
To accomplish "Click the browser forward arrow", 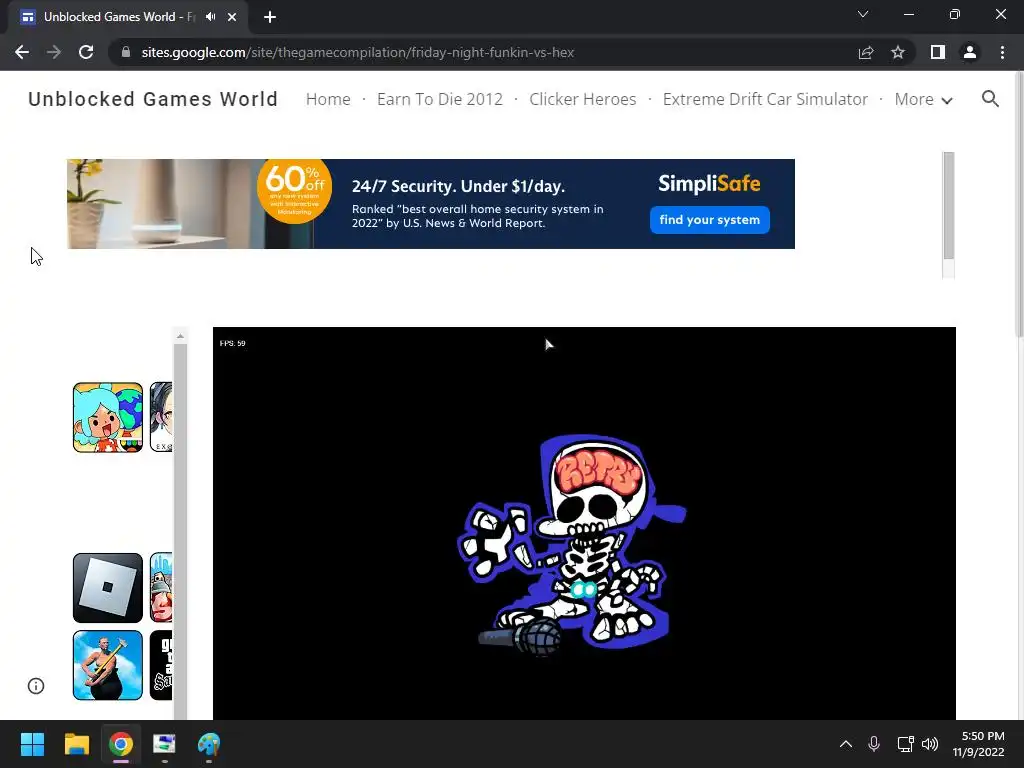I will click(54, 52).
